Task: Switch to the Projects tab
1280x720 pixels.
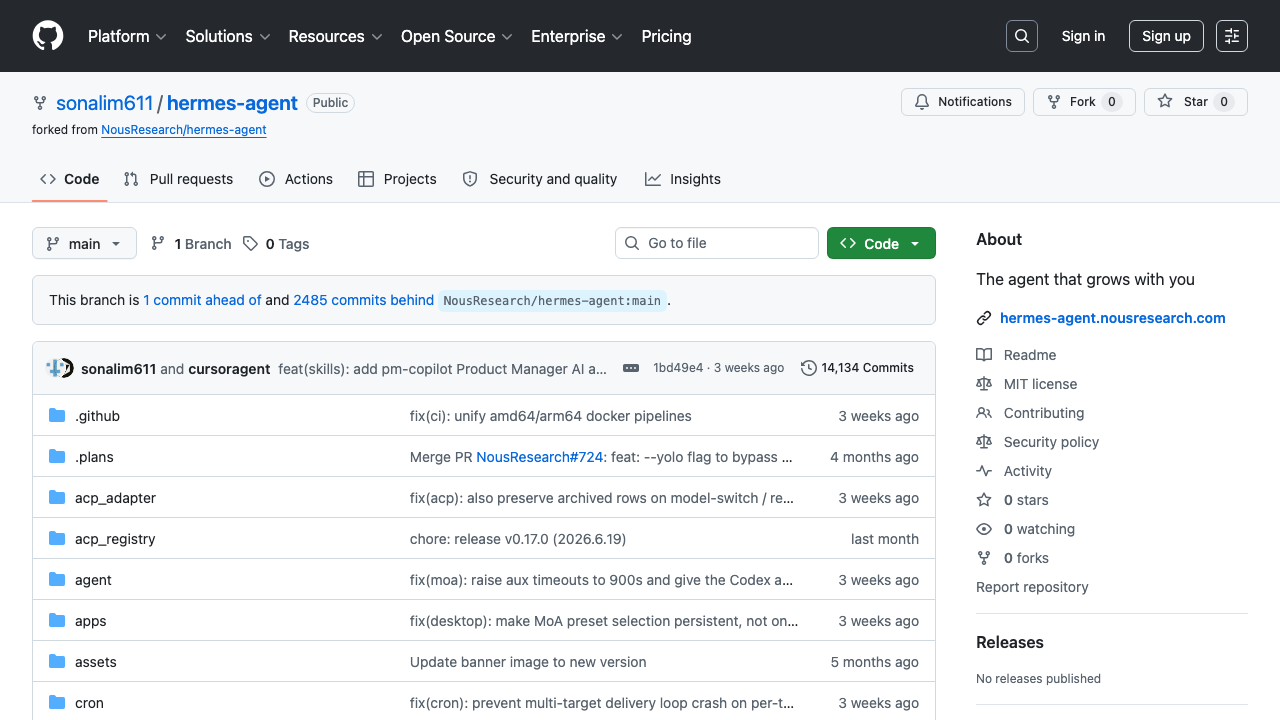Action: click(397, 179)
